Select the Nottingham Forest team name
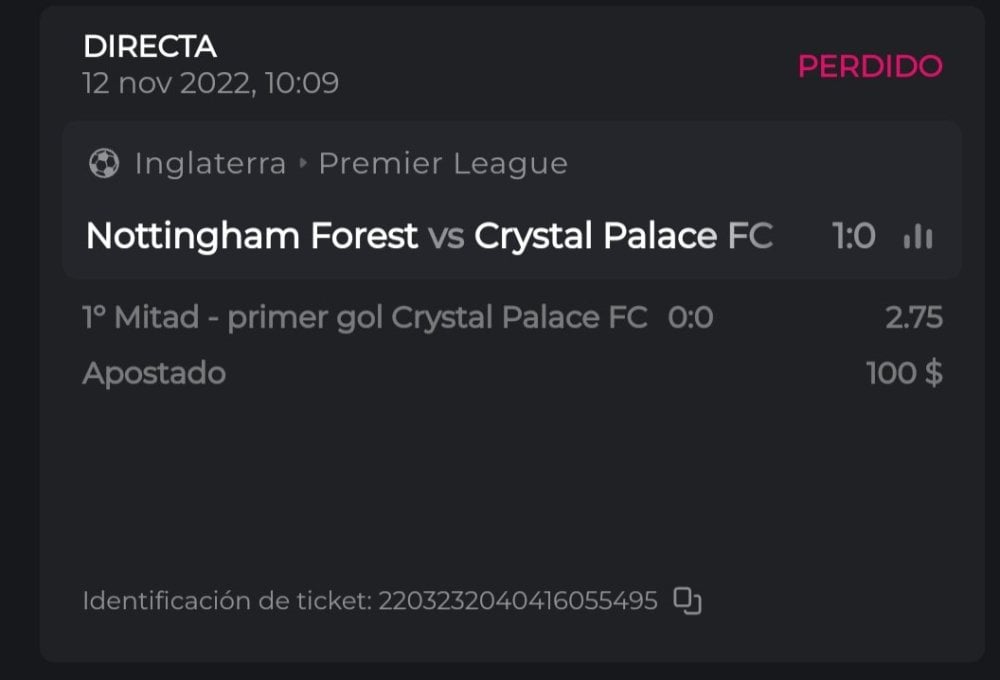Viewport: 1000px width, 680px height. coord(252,236)
